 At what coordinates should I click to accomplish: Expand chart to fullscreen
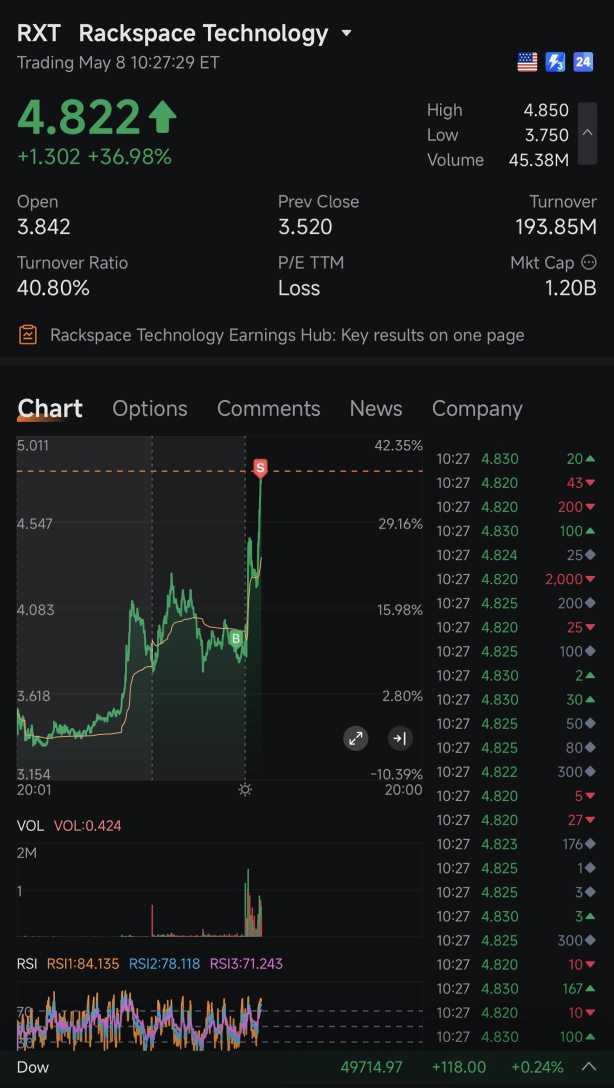coord(356,738)
